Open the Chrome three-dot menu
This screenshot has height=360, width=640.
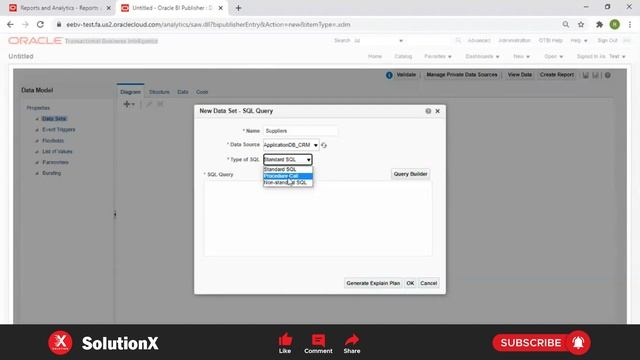pyautogui.click(x=630, y=24)
